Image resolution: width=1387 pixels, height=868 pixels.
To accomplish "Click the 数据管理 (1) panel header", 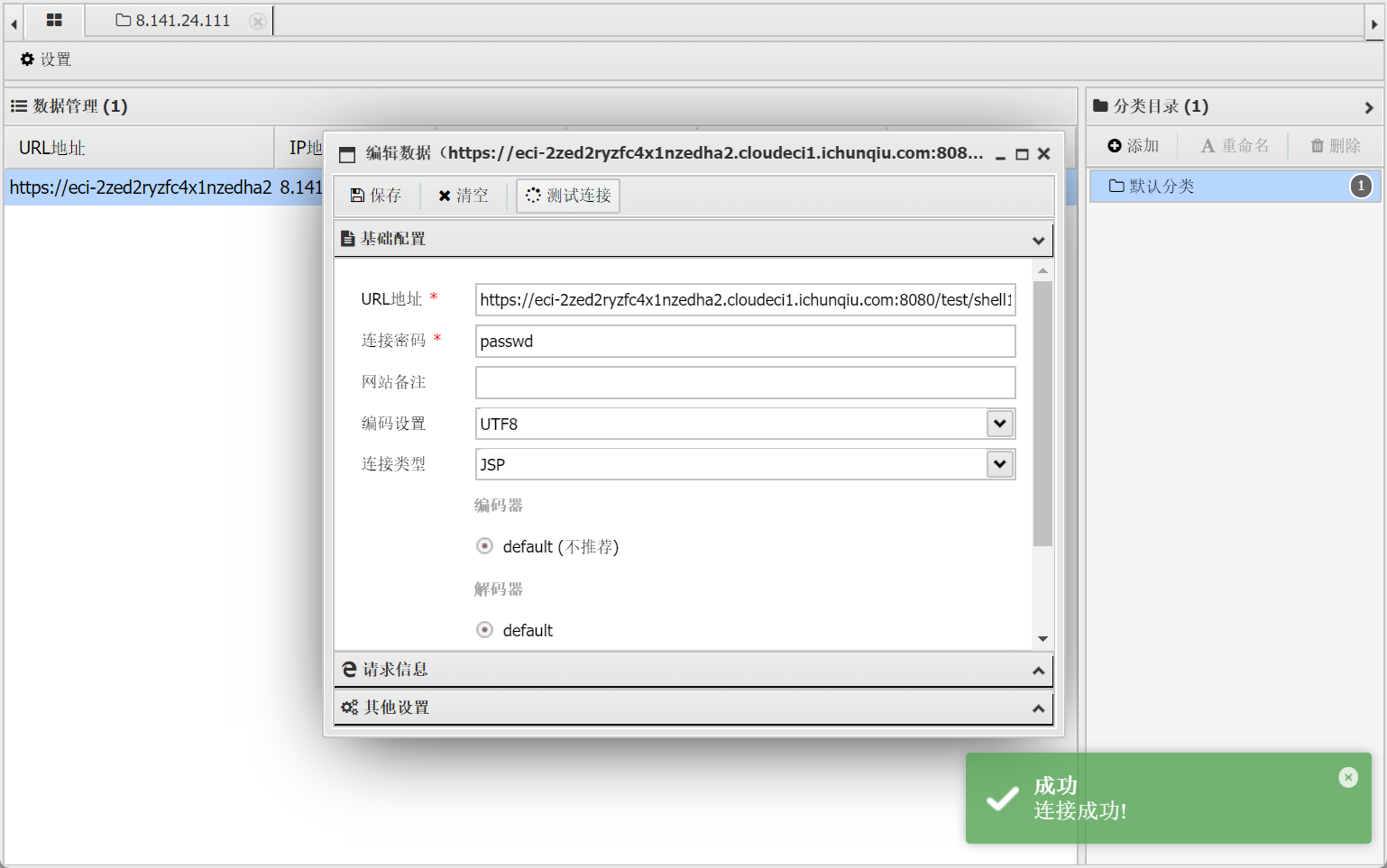I will pos(541,106).
